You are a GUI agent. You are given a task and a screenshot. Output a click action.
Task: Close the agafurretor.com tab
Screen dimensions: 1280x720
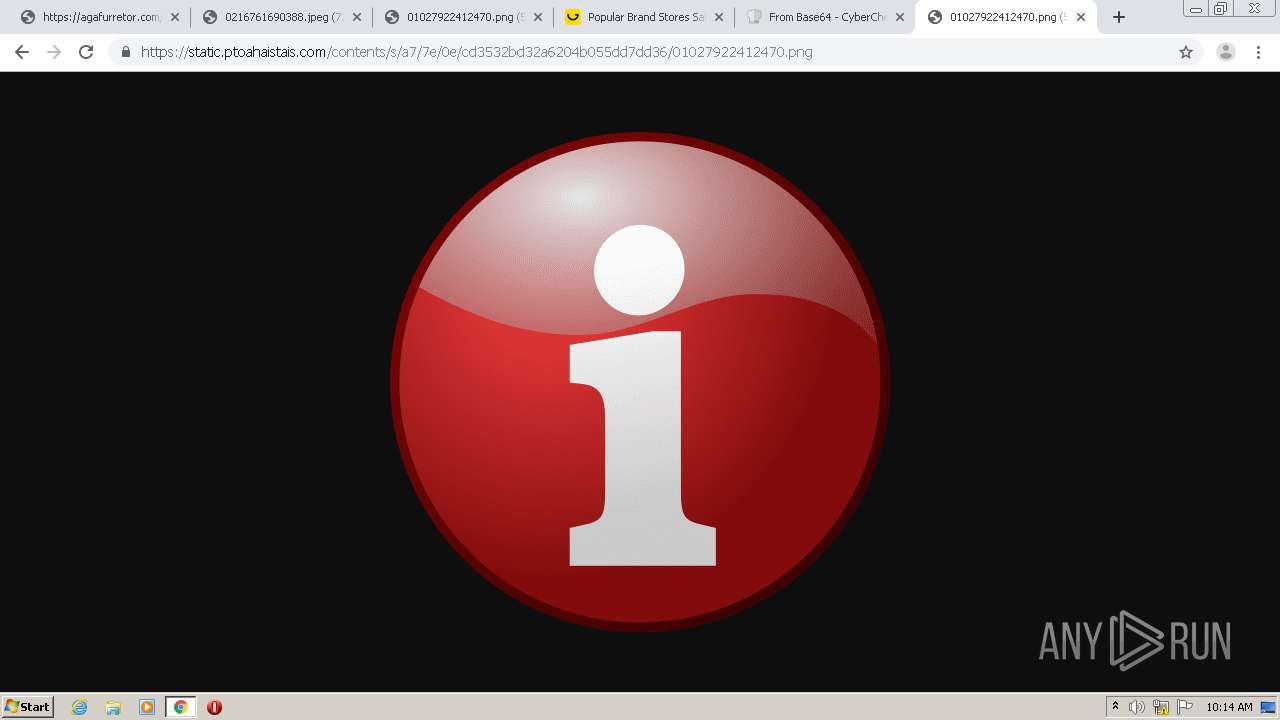(x=175, y=17)
